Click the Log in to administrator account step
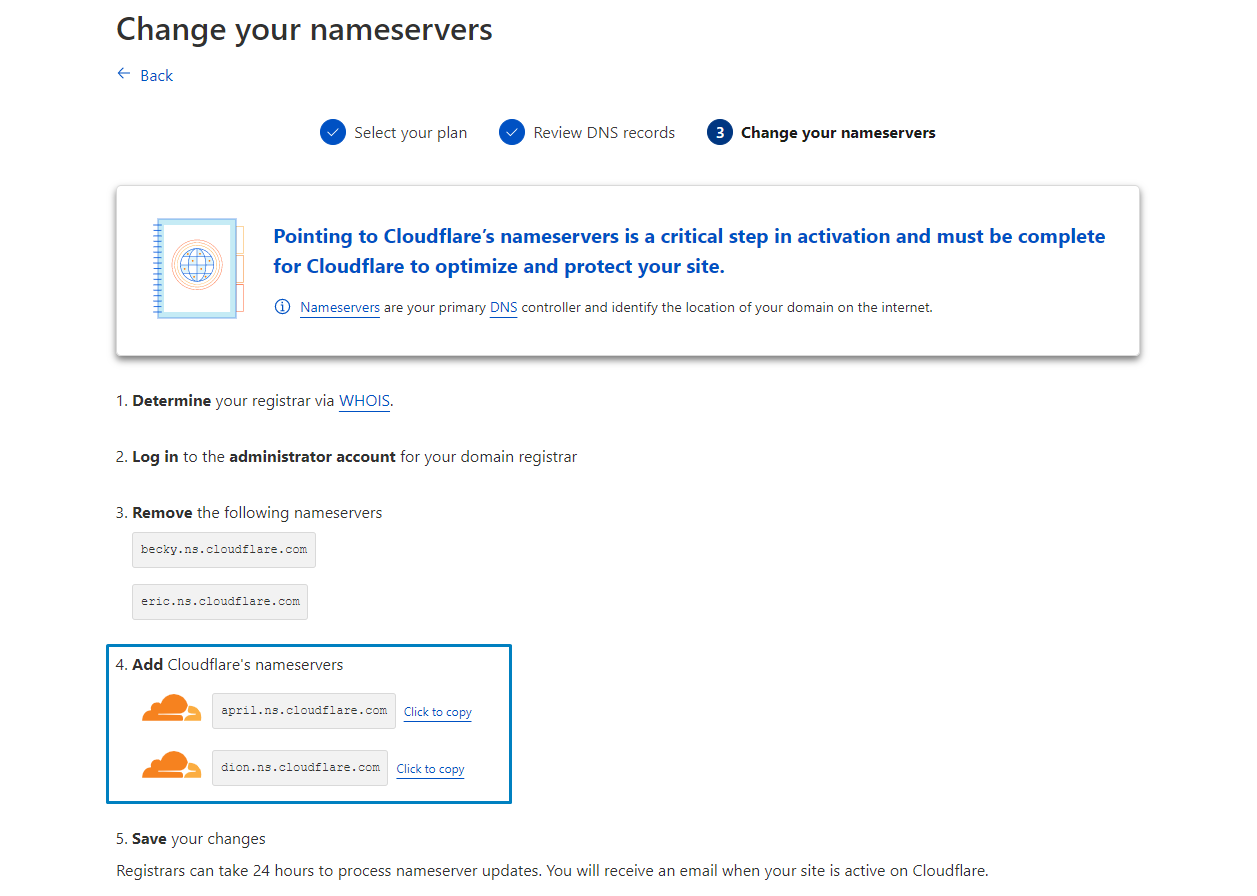The height and width of the screenshot is (896, 1257). [346, 457]
